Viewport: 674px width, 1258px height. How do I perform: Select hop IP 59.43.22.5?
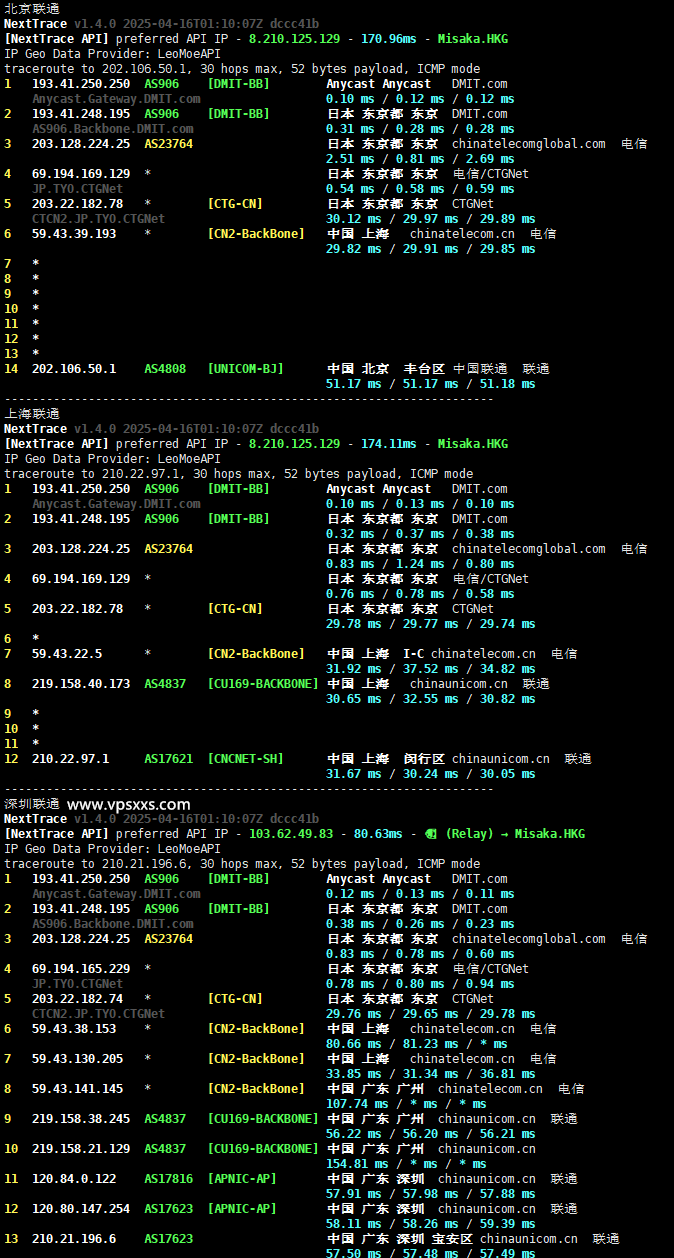point(67,654)
